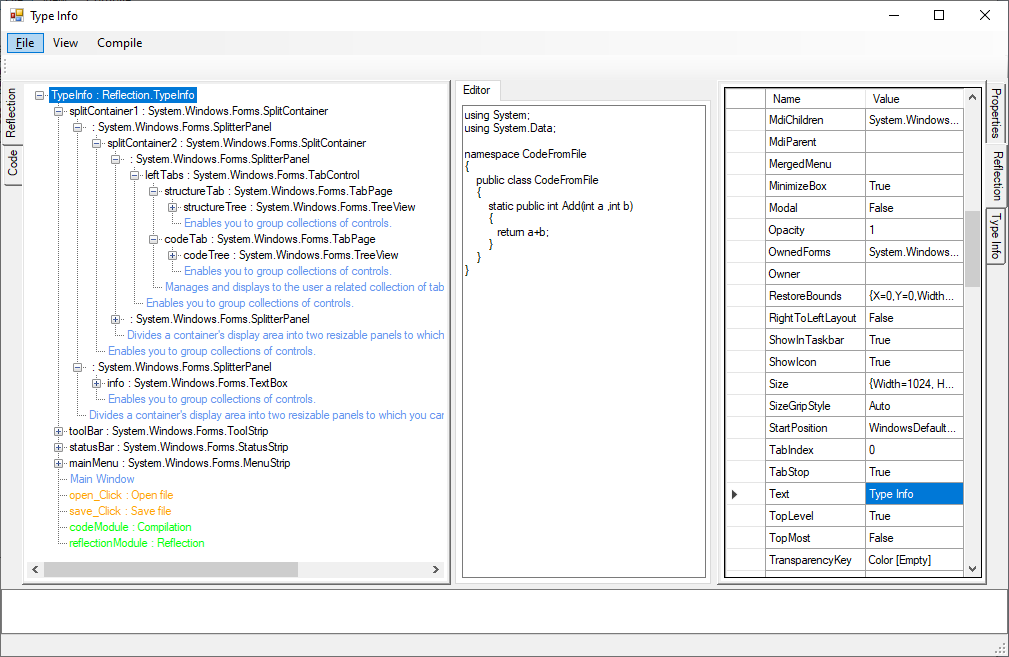This screenshot has height=657, width=1009.
Task: Select 'codeModule : Compilation' entry
Action: pyautogui.click(x=131, y=528)
